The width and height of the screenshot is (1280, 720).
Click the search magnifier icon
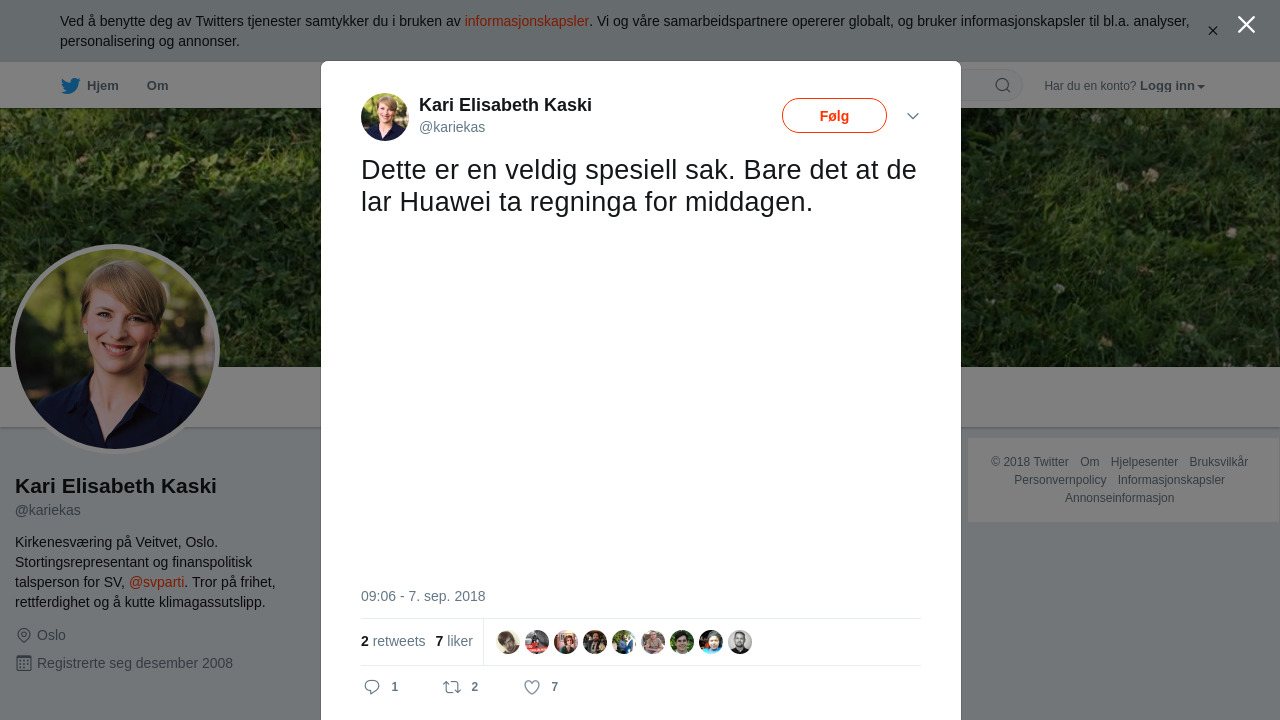1003,86
